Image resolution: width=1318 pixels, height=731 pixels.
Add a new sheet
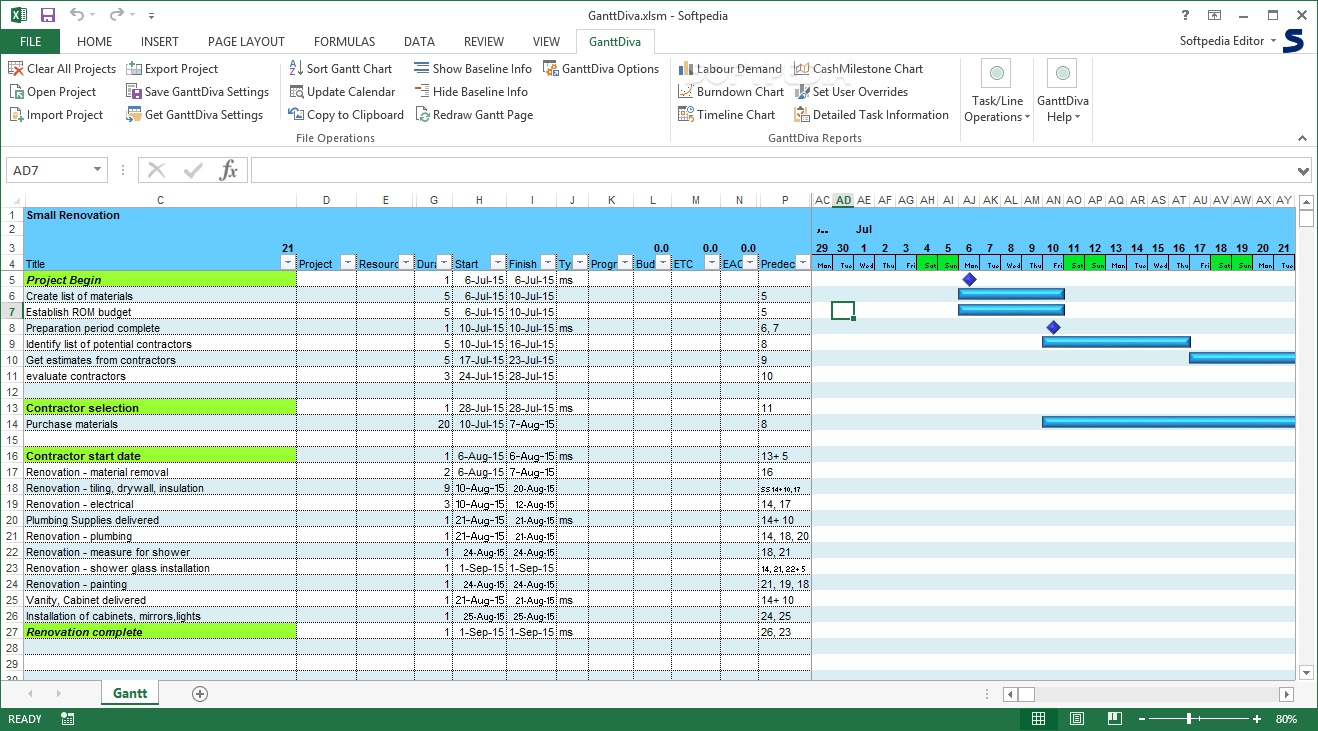click(x=200, y=694)
